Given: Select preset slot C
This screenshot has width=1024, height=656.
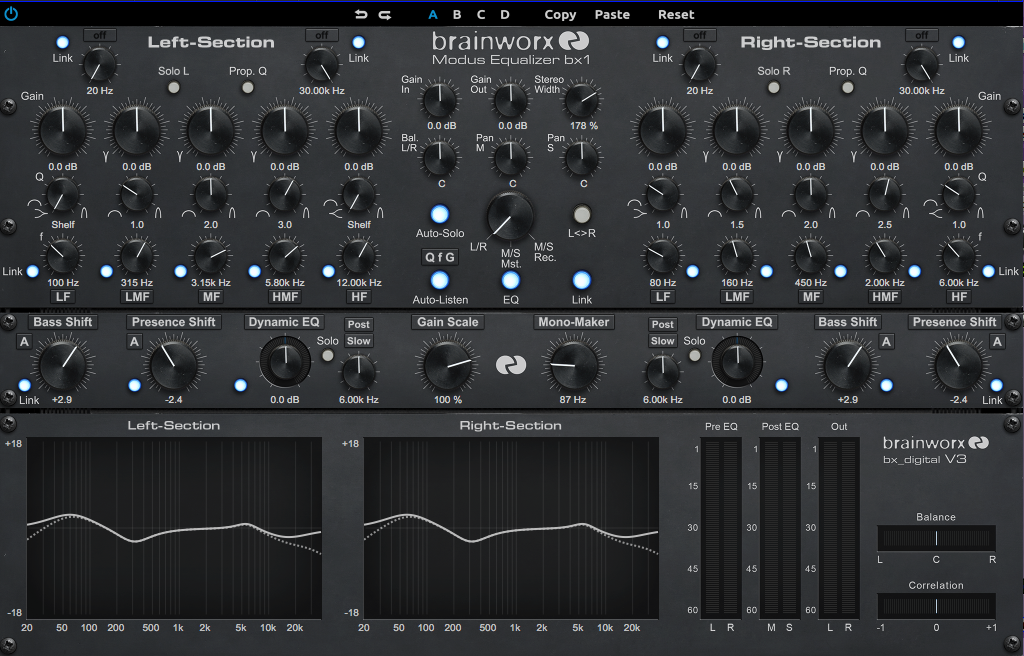Looking at the screenshot, I should [x=481, y=14].
